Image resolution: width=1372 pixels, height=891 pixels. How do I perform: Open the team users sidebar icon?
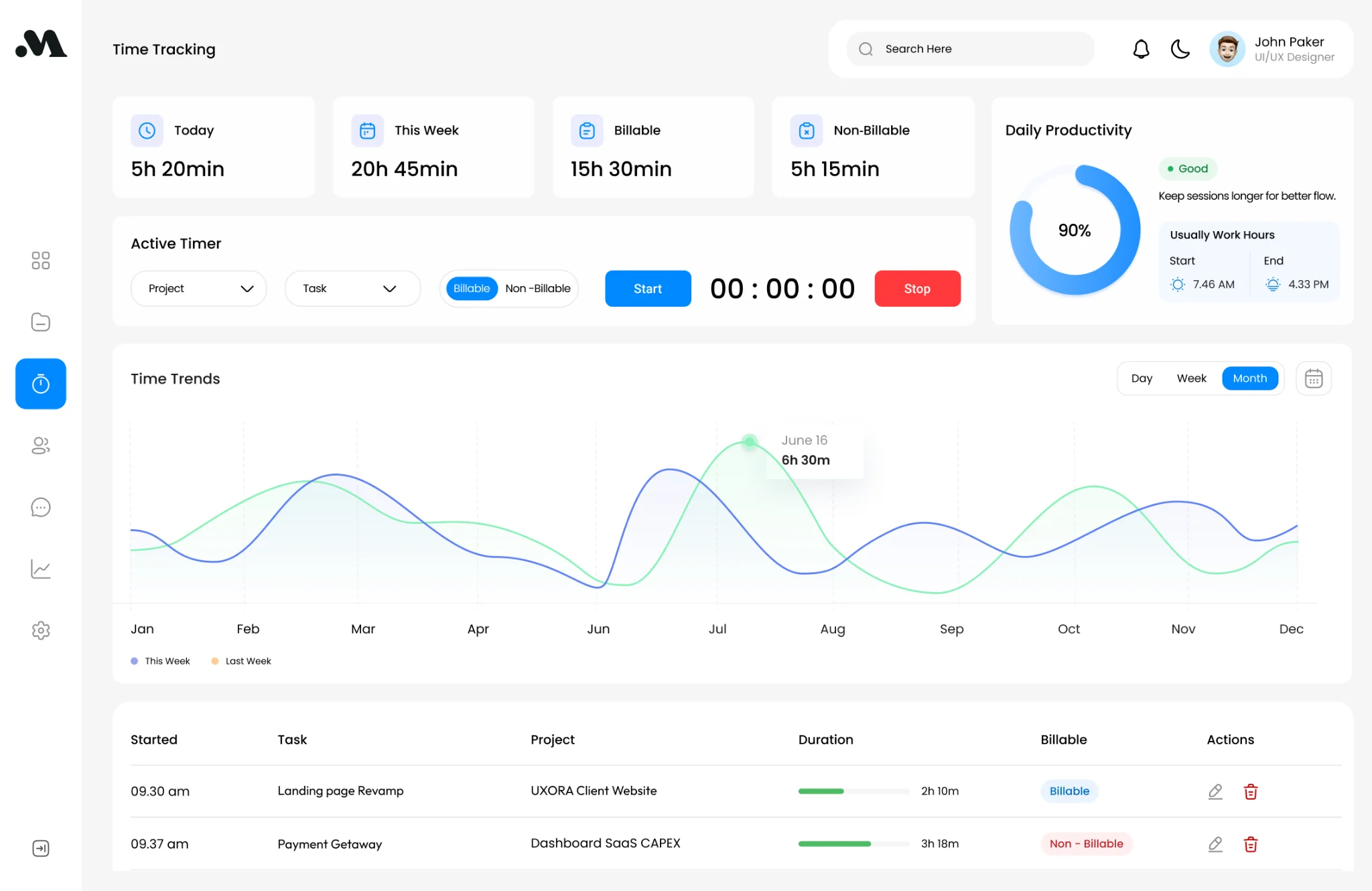(x=41, y=445)
